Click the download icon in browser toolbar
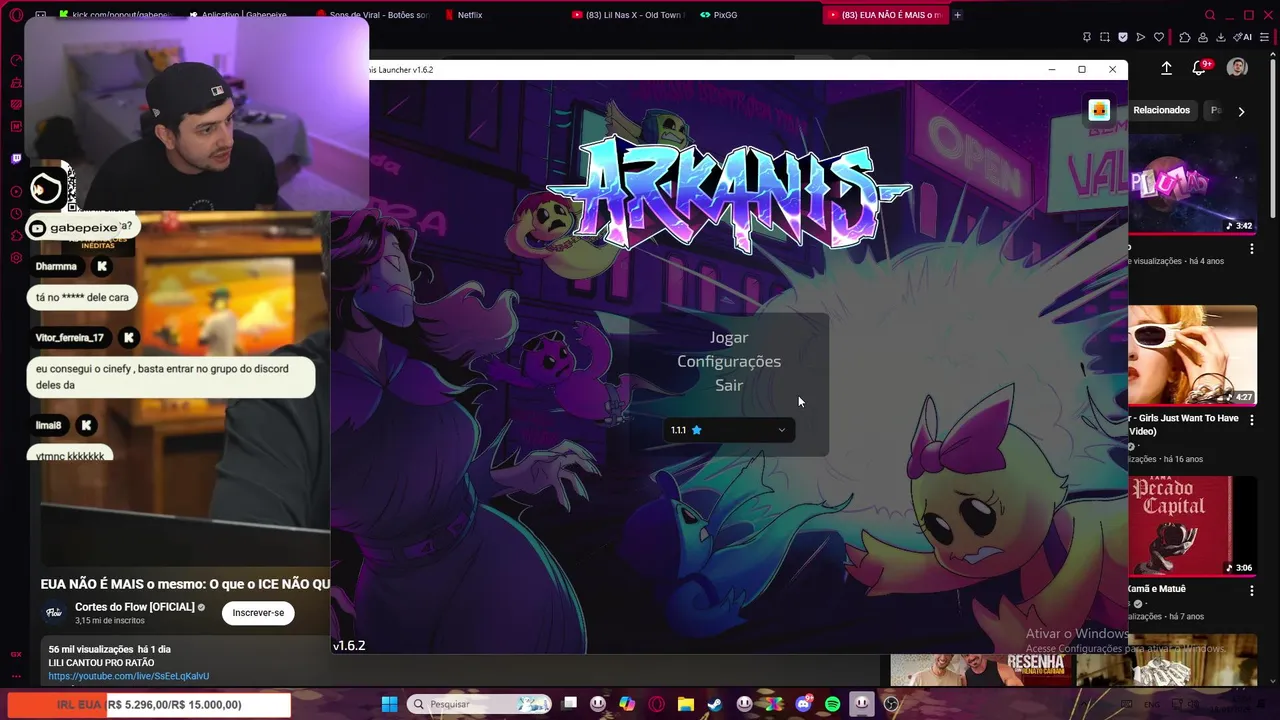The image size is (1280, 720). [x=1220, y=37]
